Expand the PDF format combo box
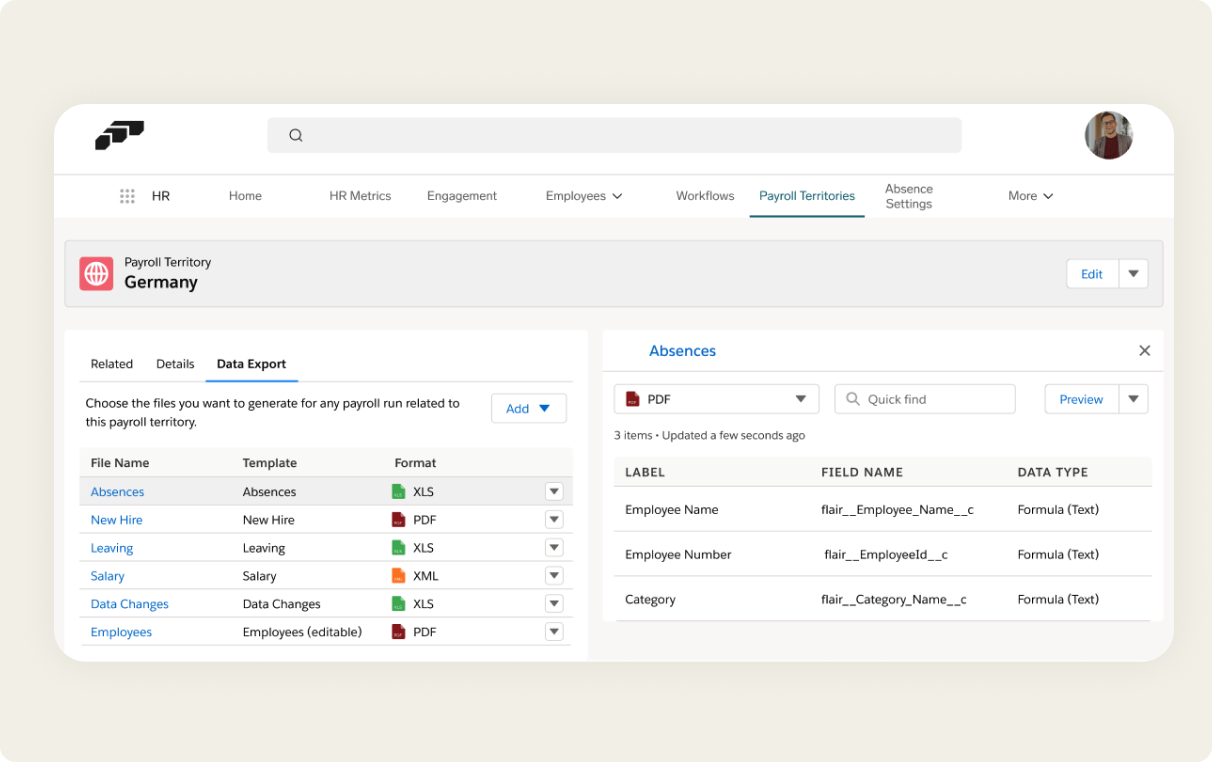Screen dimensions: 1212x762 tap(717, 399)
